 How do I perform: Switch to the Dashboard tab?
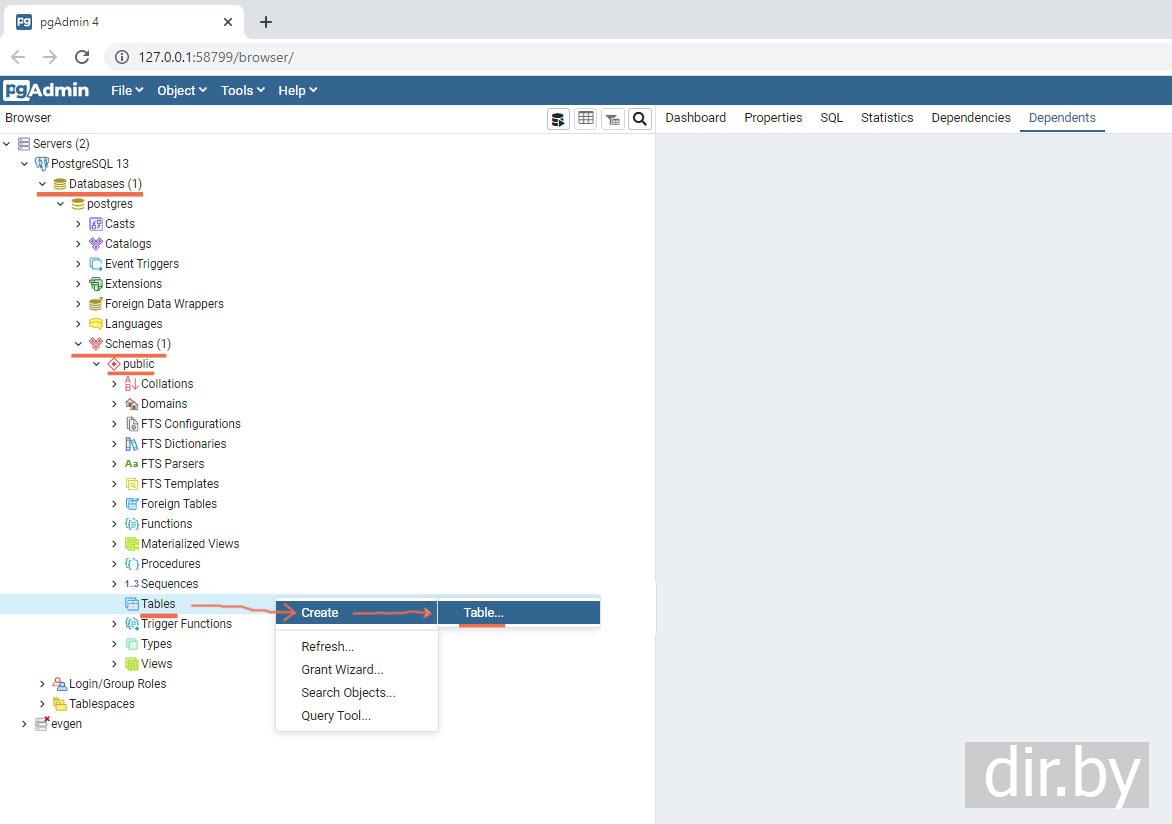coord(695,118)
